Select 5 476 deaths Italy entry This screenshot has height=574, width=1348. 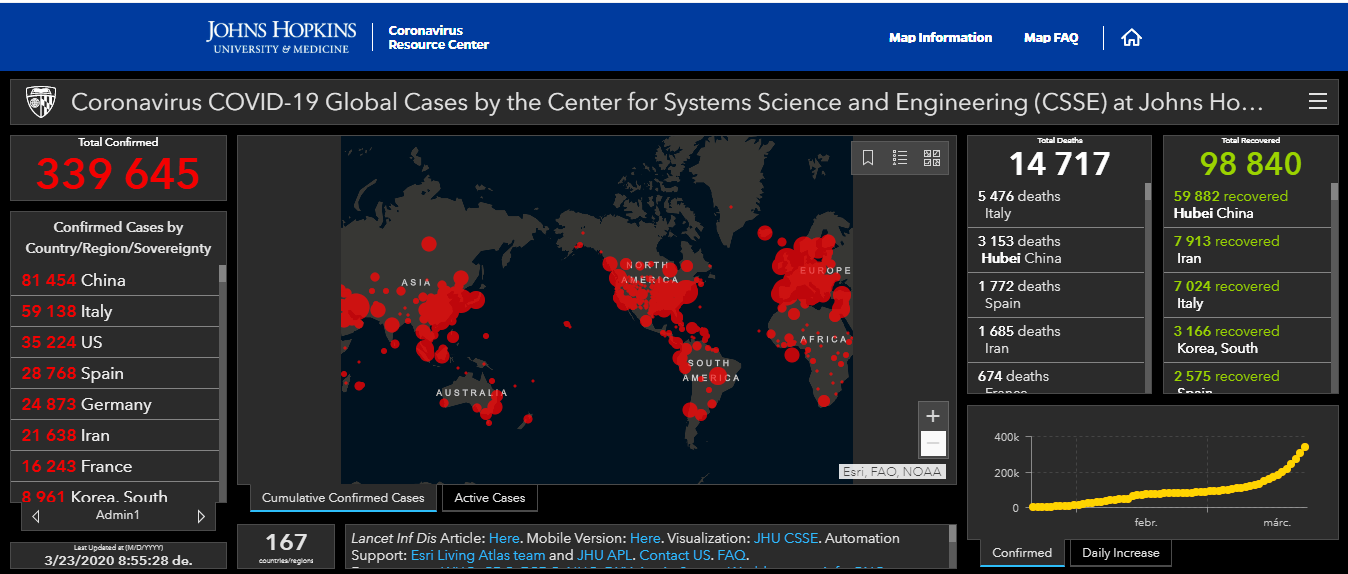tap(1056, 205)
